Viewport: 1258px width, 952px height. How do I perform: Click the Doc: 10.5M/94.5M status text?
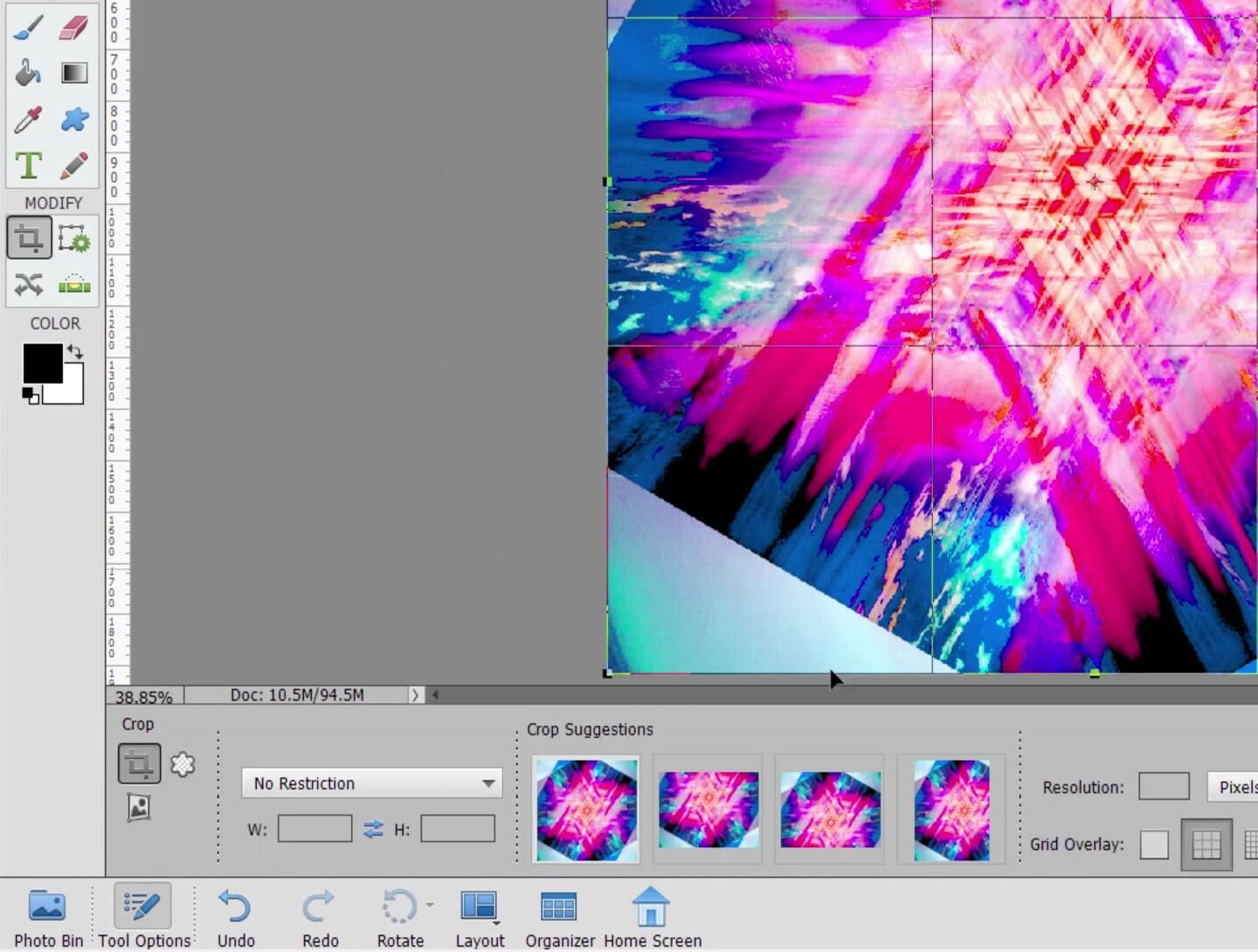point(297,695)
